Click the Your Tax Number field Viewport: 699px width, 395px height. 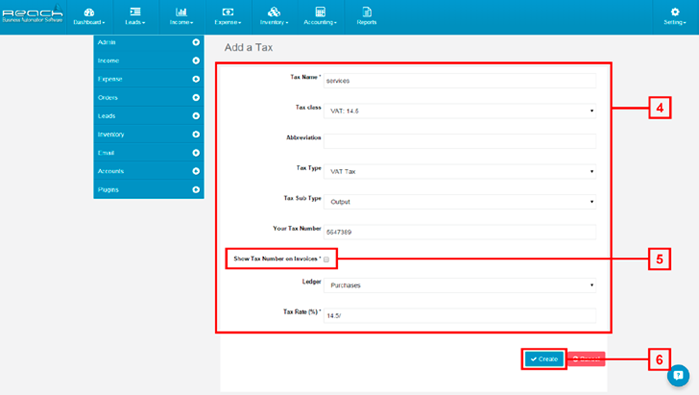coord(460,232)
